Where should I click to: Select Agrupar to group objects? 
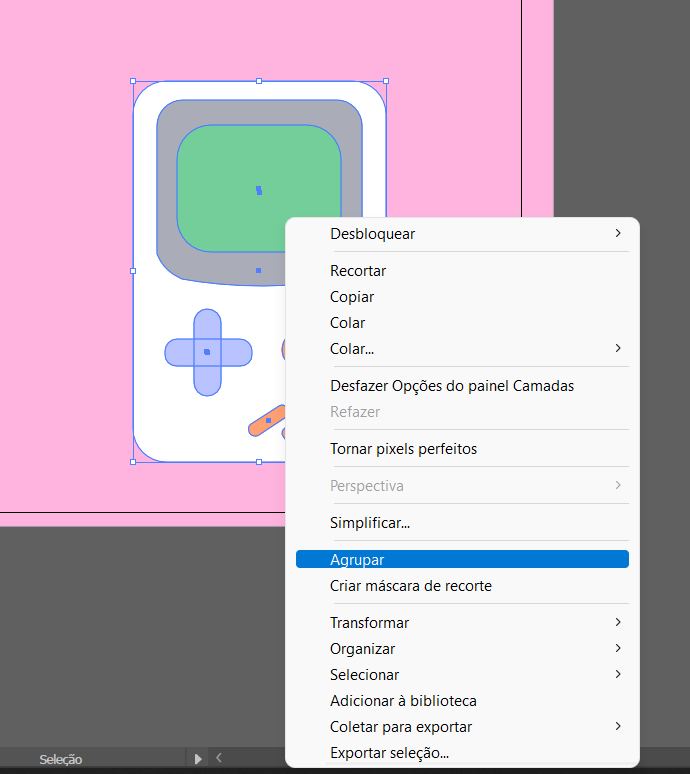pos(462,559)
